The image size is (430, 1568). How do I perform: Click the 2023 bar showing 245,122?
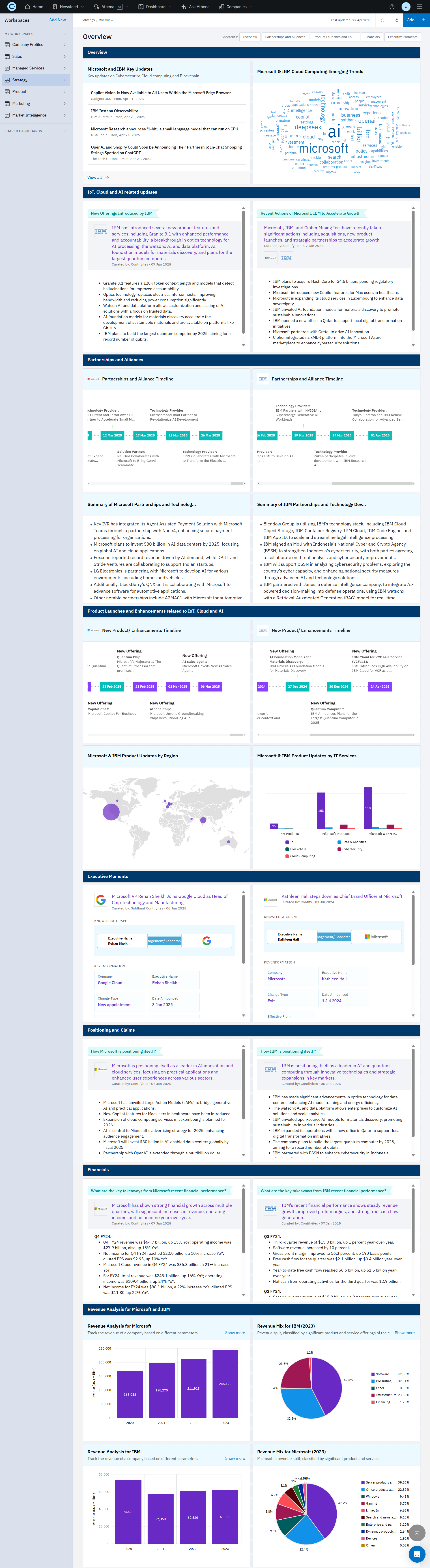point(225,1384)
